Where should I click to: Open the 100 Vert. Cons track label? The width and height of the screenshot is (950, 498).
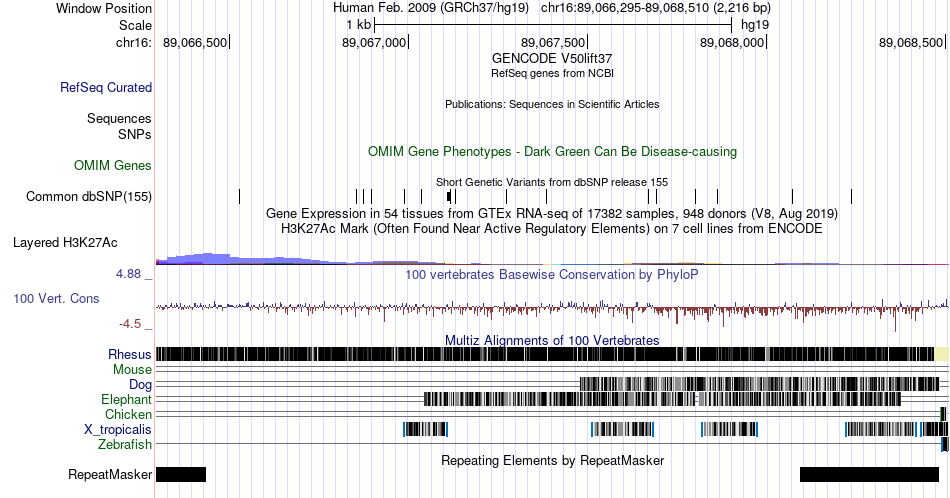[x=56, y=298]
